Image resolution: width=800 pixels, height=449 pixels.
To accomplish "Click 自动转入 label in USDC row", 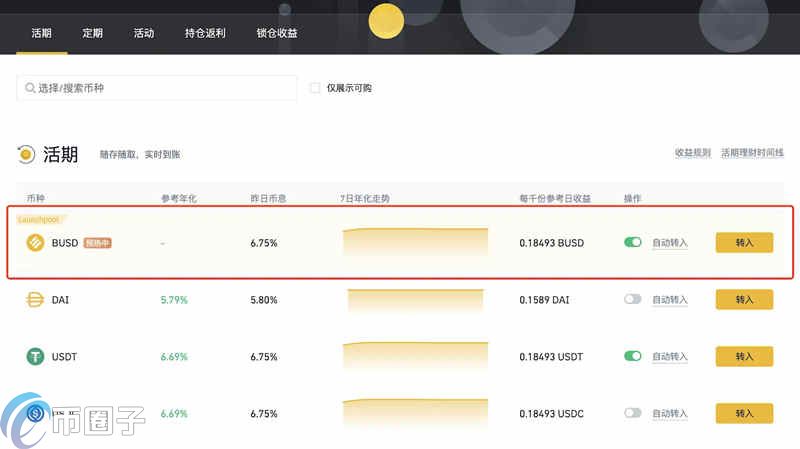I will click(670, 413).
